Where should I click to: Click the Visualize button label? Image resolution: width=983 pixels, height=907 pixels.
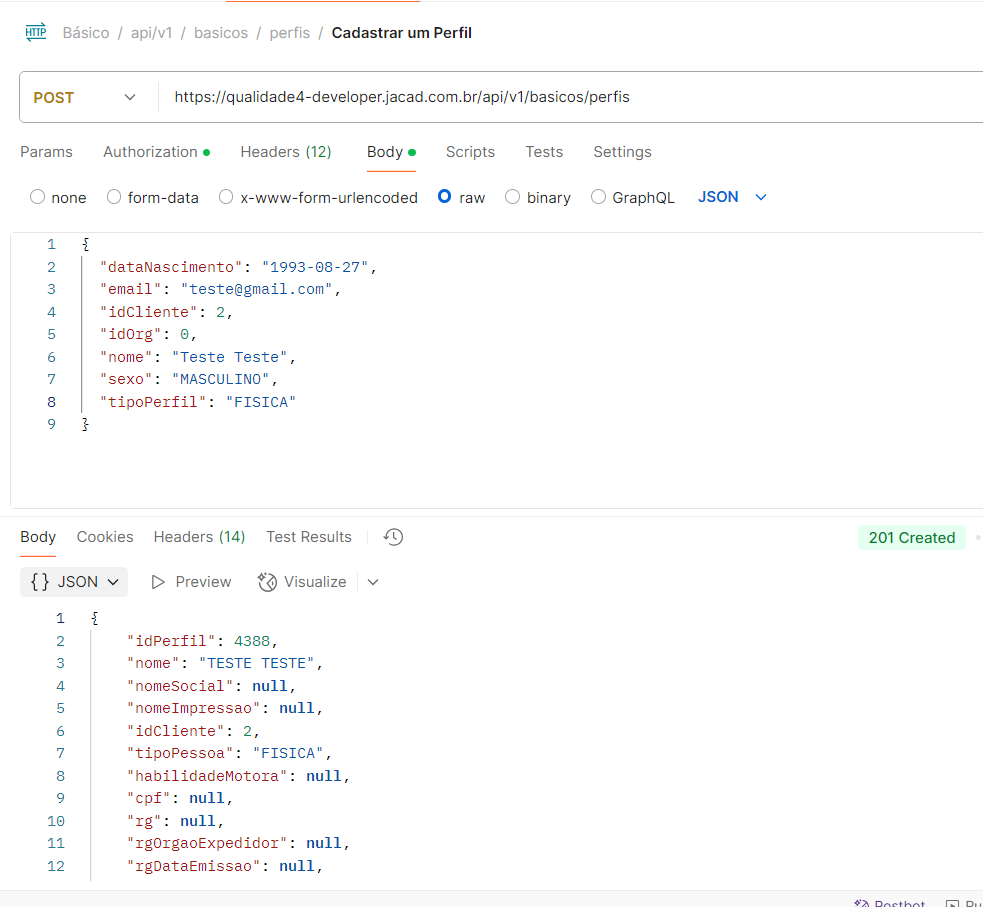click(x=315, y=582)
